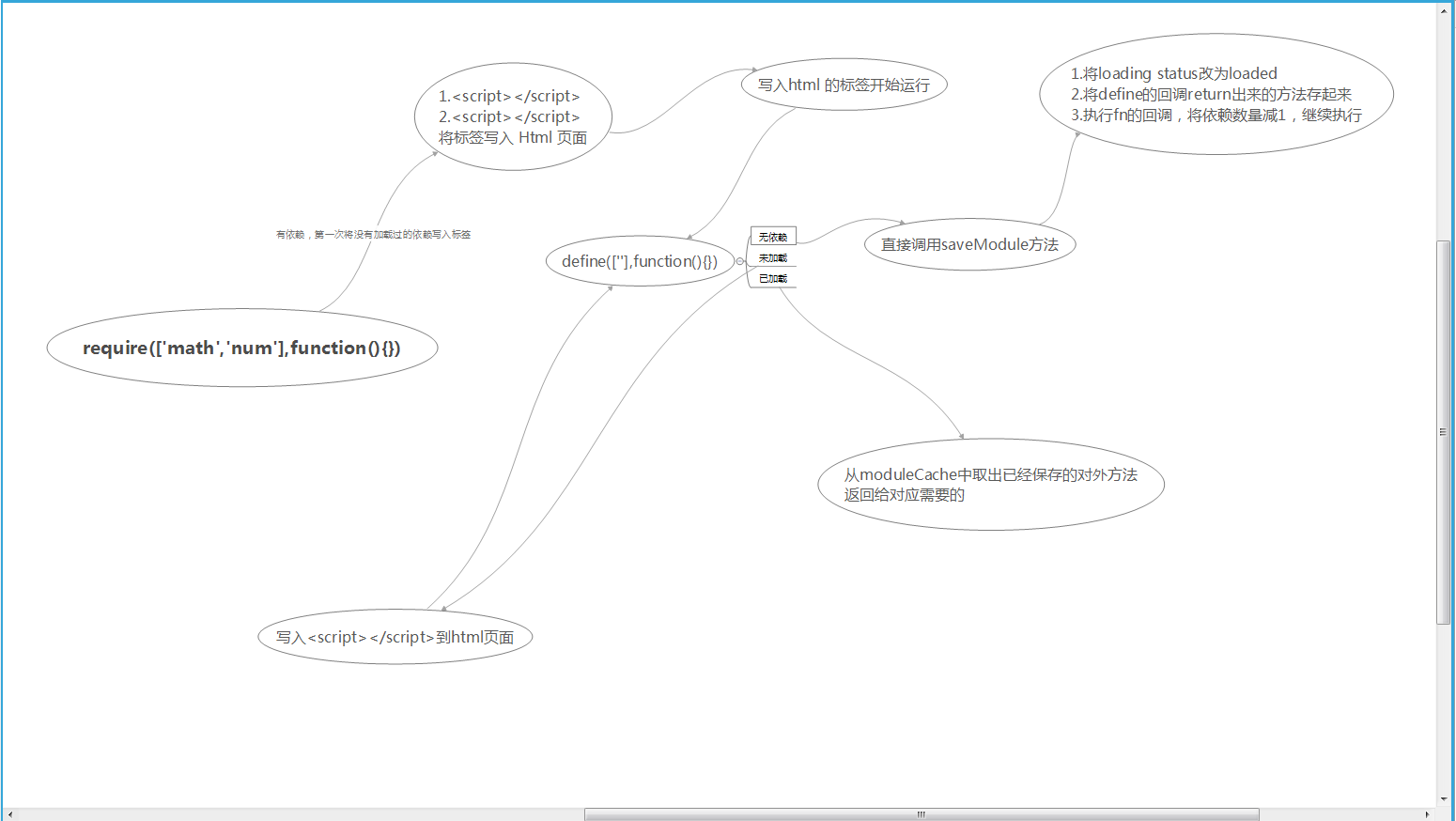Select the 写入<script></script>到html页面 node
This screenshot has width=1456, height=821.
395,637
